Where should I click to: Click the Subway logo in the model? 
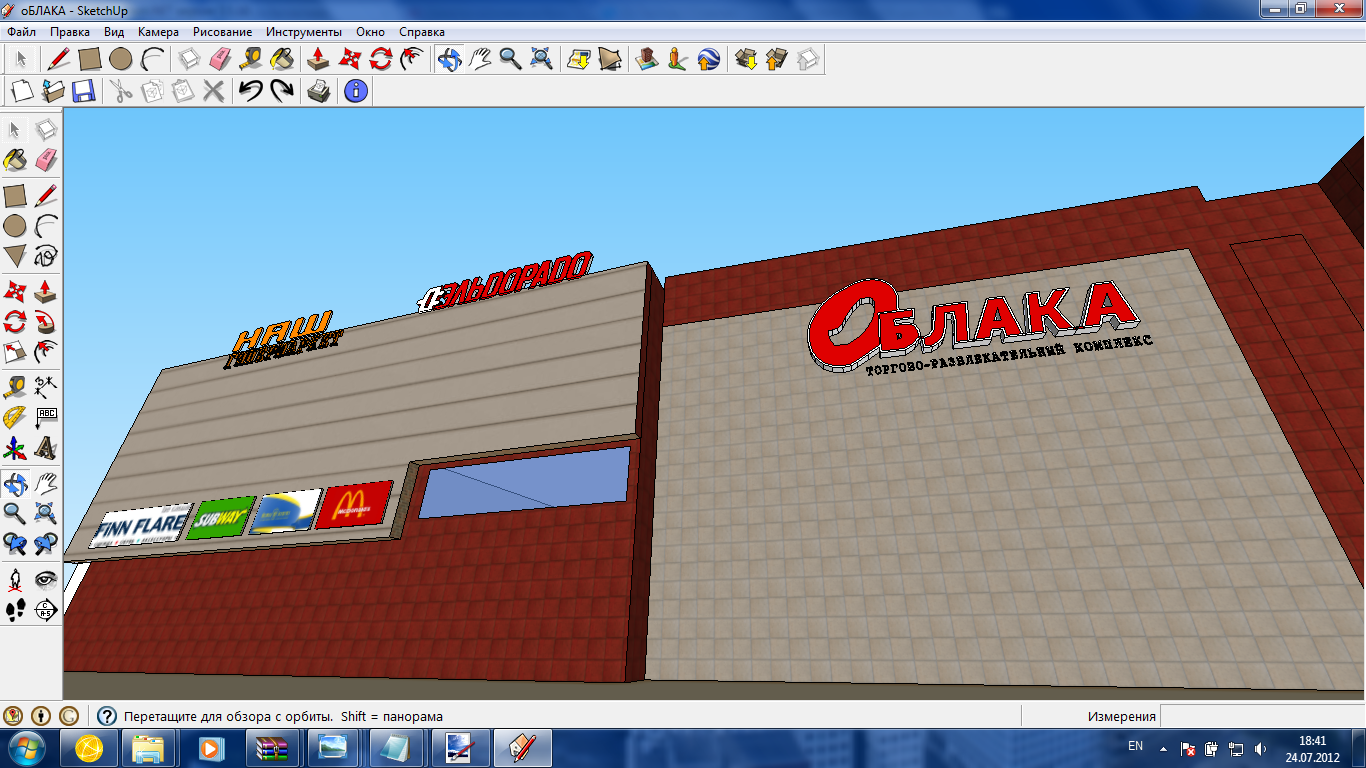tap(221, 519)
